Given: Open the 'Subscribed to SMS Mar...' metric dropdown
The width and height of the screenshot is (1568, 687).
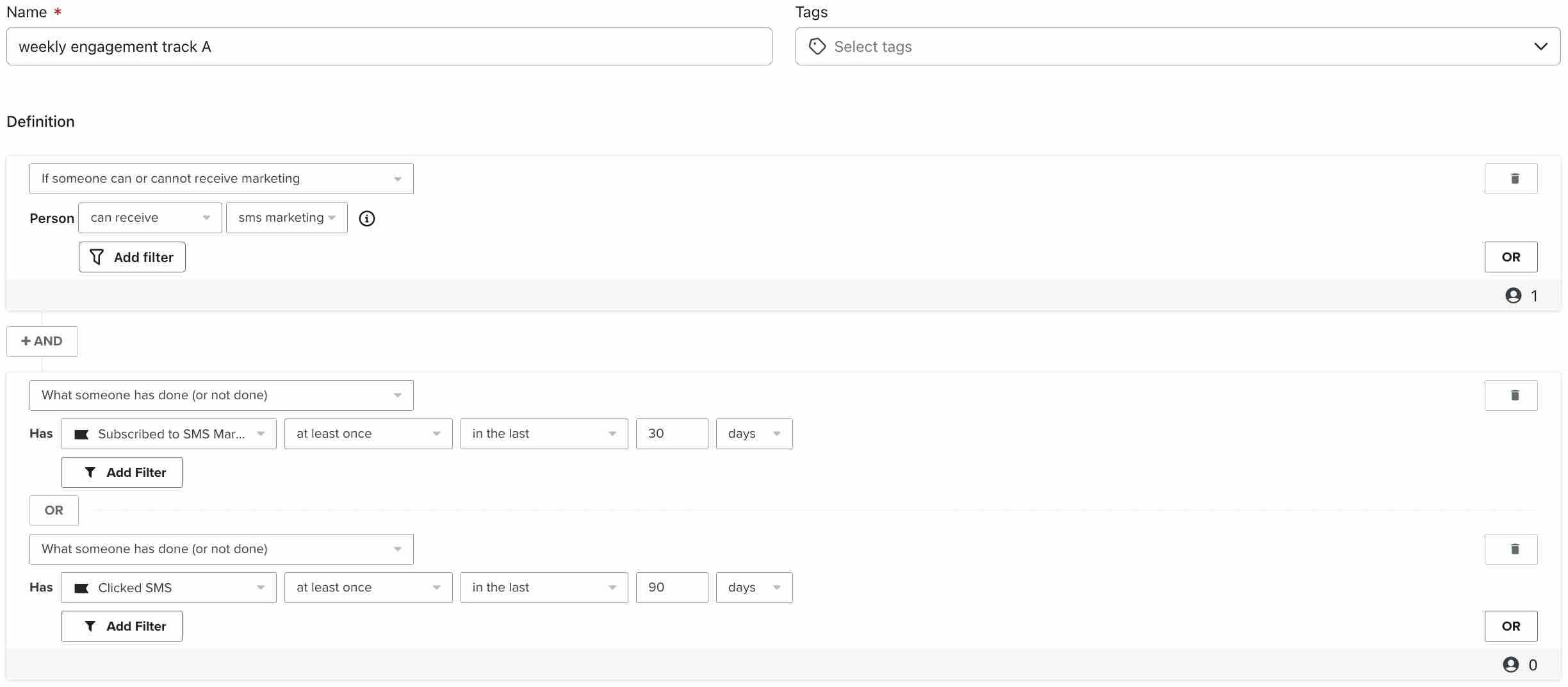Looking at the screenshot, I should click(168, 434).
